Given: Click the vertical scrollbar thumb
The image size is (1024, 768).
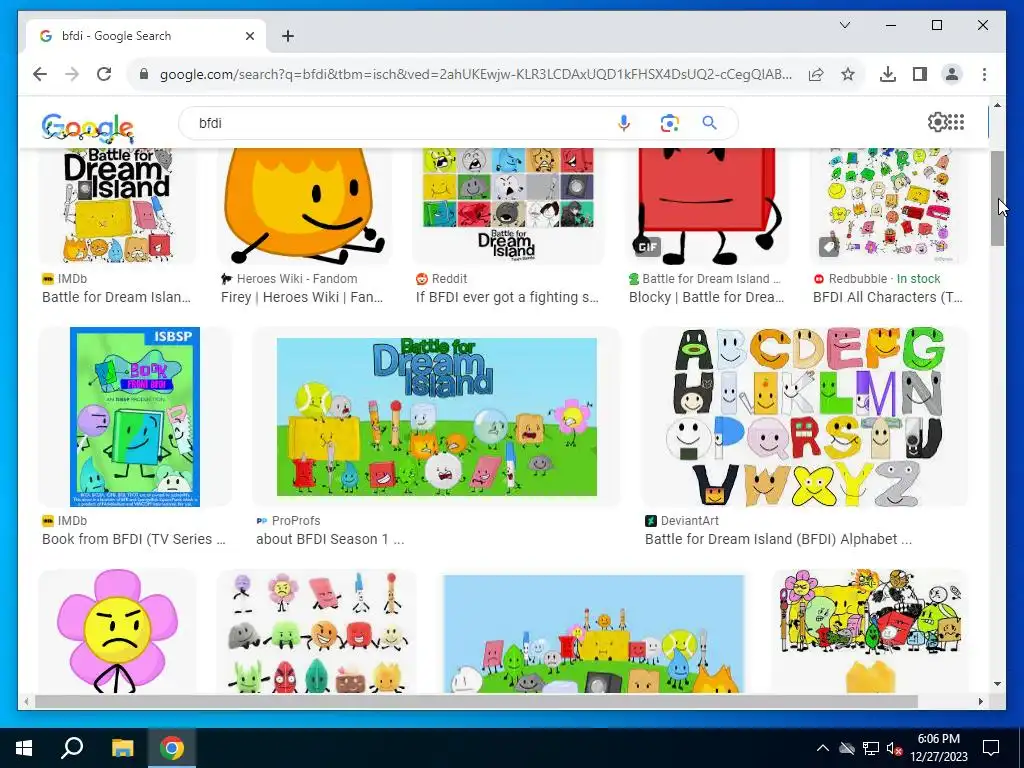Looking at the screenshot, I should (x=997, y=199).
